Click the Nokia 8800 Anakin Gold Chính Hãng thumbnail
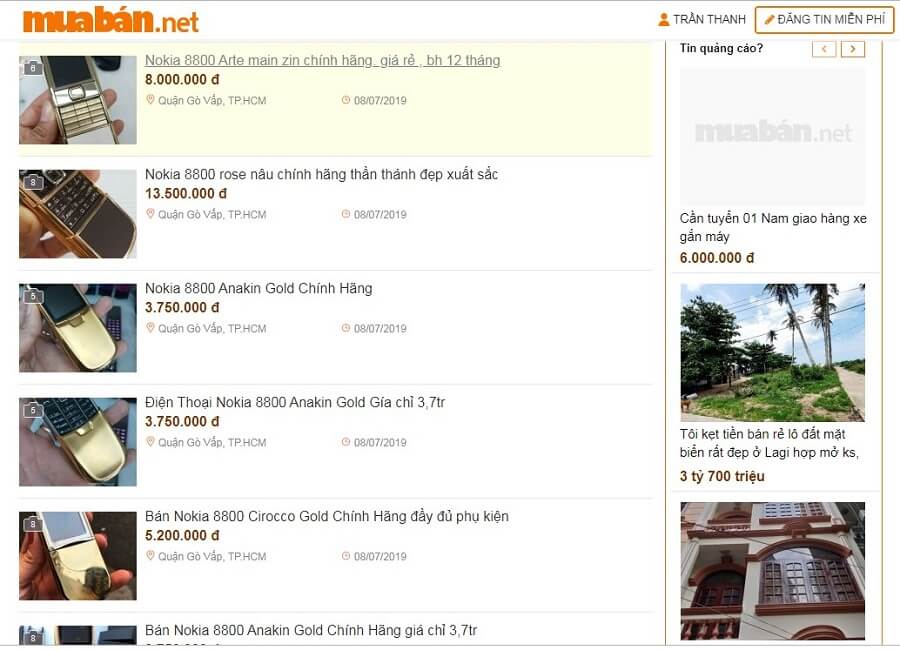900x650 pixels. [77, 328]
